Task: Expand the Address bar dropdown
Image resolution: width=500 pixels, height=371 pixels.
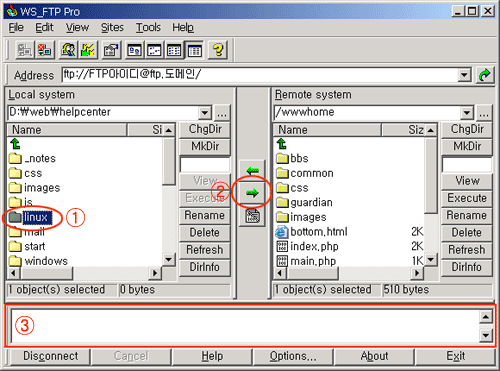Action: point(464,75)
